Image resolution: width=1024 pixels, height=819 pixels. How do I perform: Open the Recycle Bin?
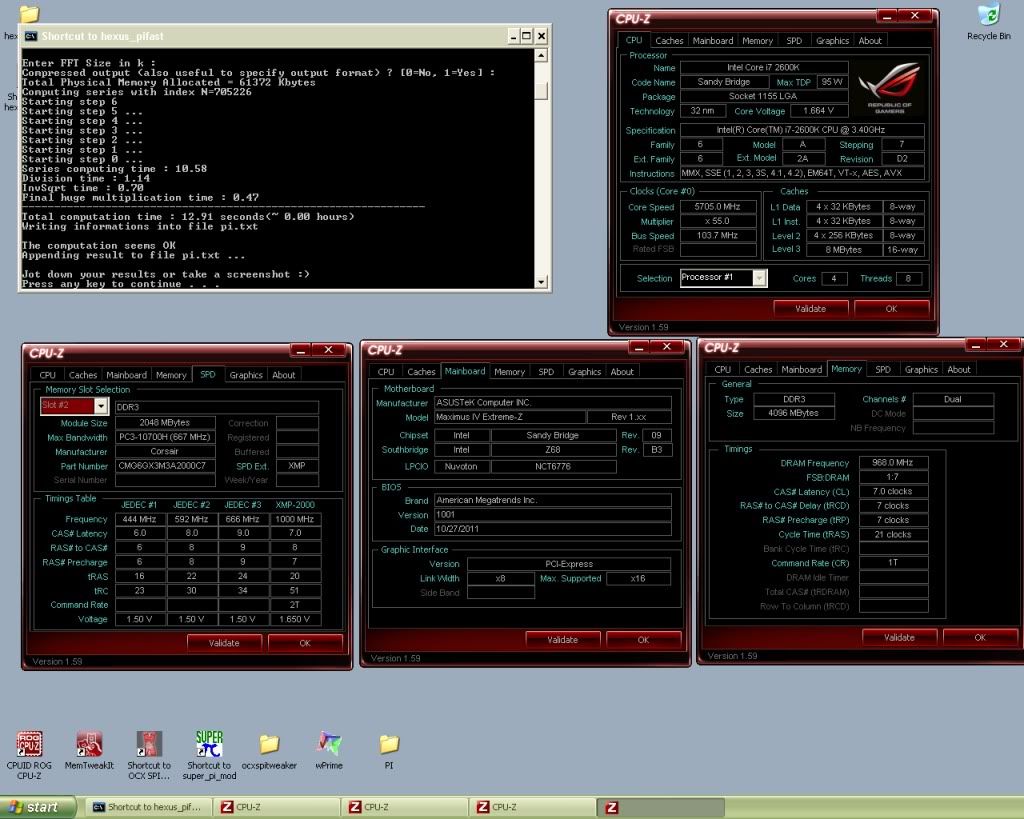pyautogui.click(x=988, y=16)
